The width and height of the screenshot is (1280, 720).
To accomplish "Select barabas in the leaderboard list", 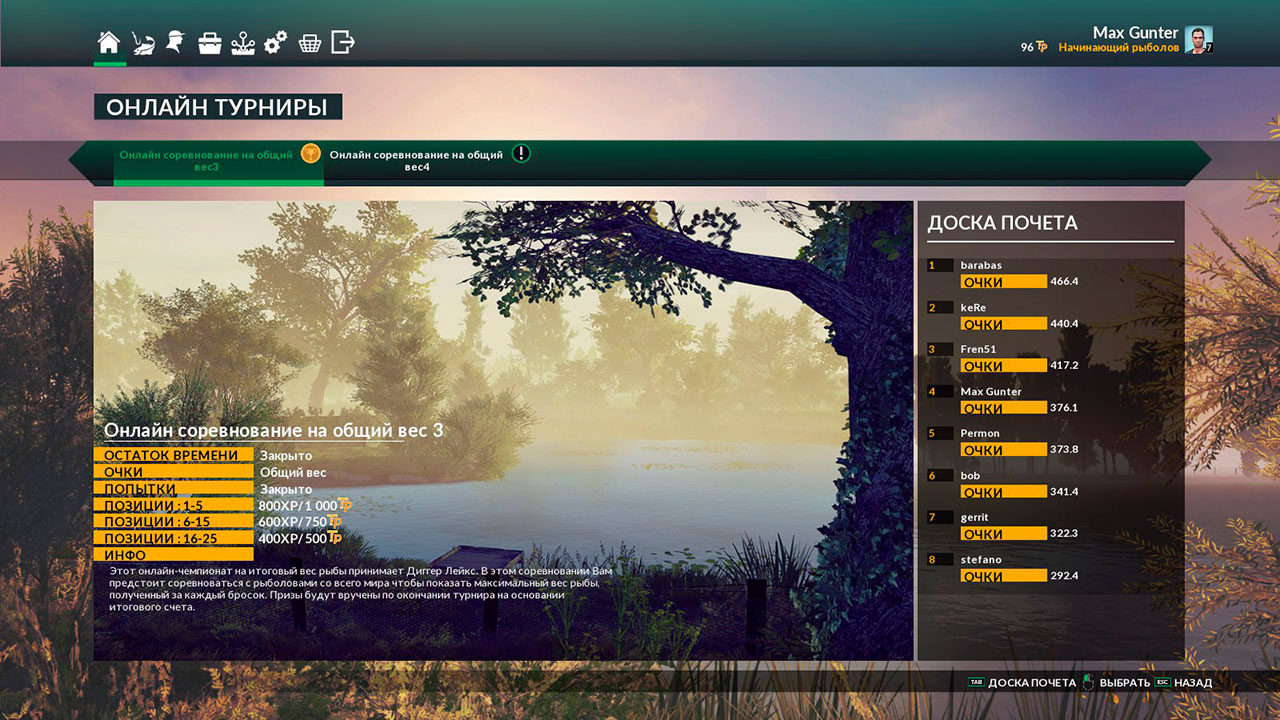I will click(980, 265).
